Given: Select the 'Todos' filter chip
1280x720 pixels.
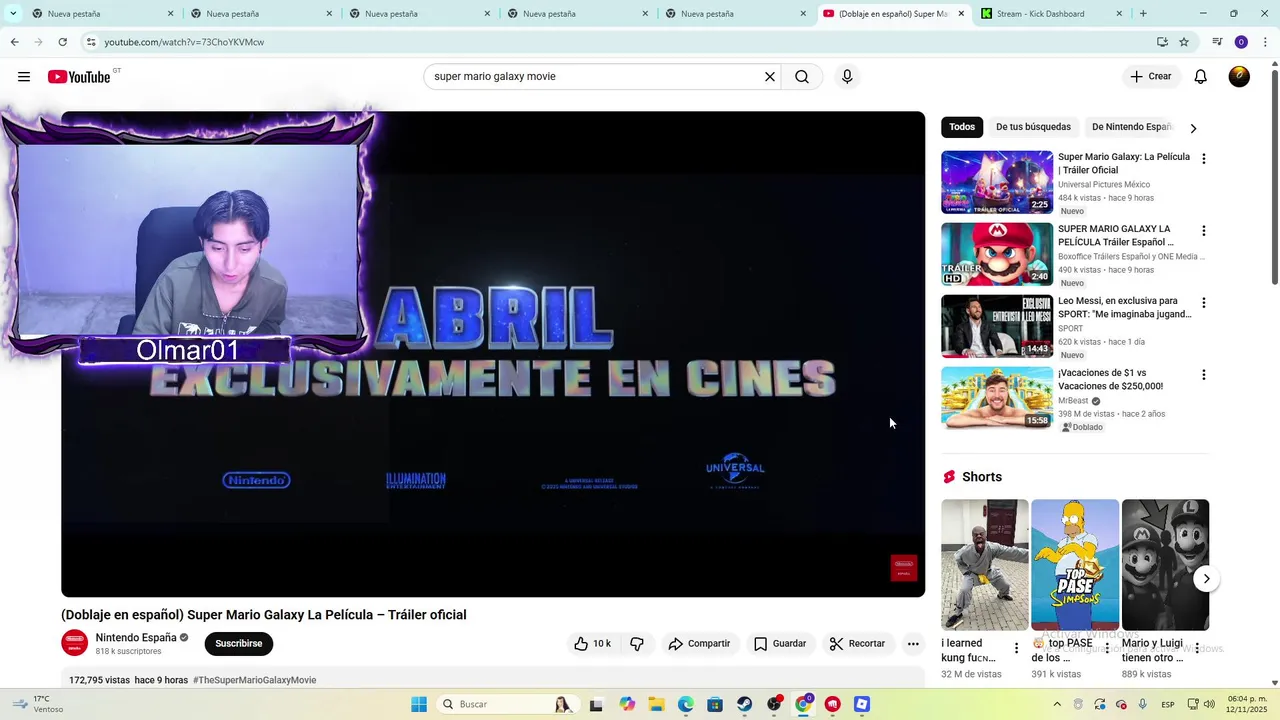Looking at the screenshot, I should [x=962, y=127].
